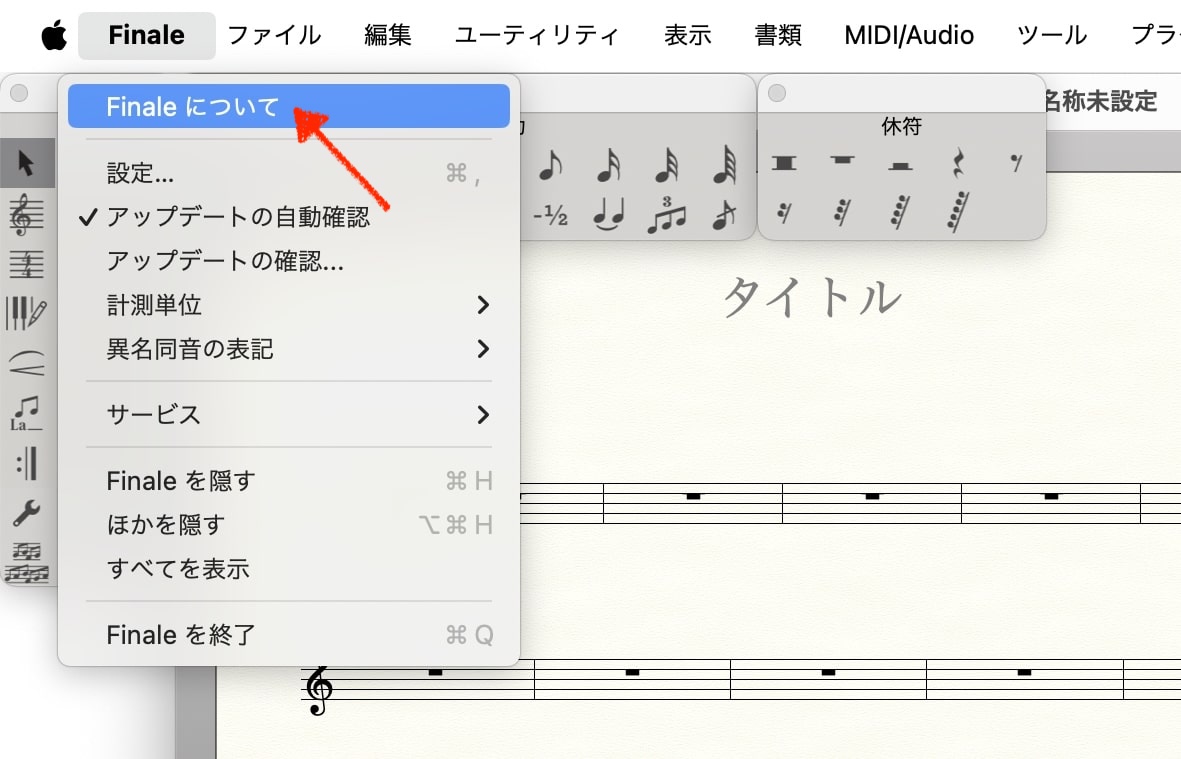Choose the double whole rest
The height and width of the screenshot is (759, 1181).
tap(784, 163)
